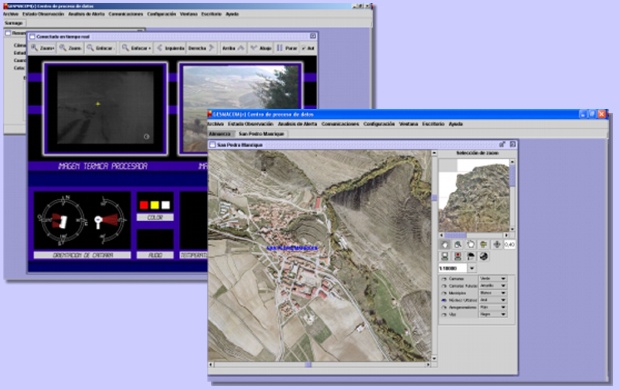The height and width of the screenshot is (390, 620).
Task: Click the red-dot camera station icon
Action: point(457,256)
